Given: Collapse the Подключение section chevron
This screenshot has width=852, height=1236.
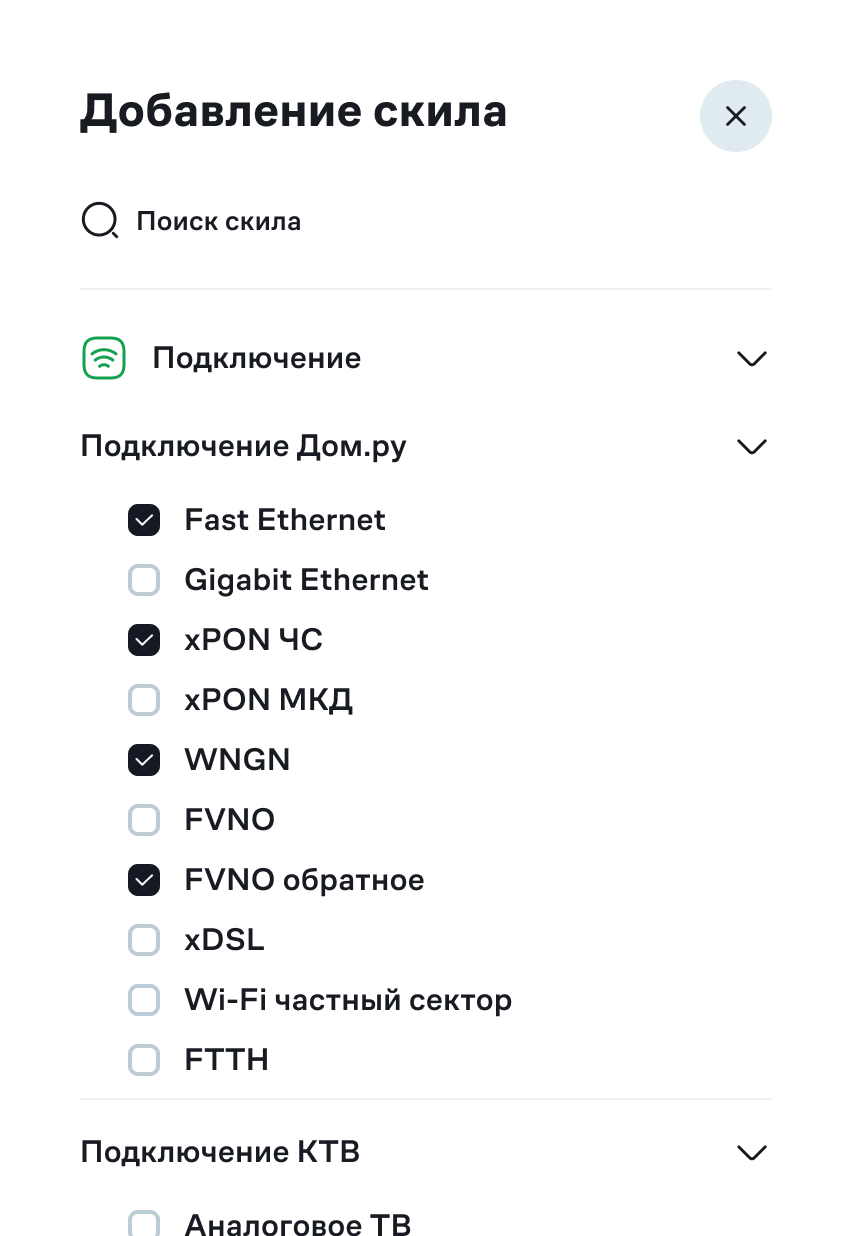Looking at the screenshot, I should [x=750, y=358].
